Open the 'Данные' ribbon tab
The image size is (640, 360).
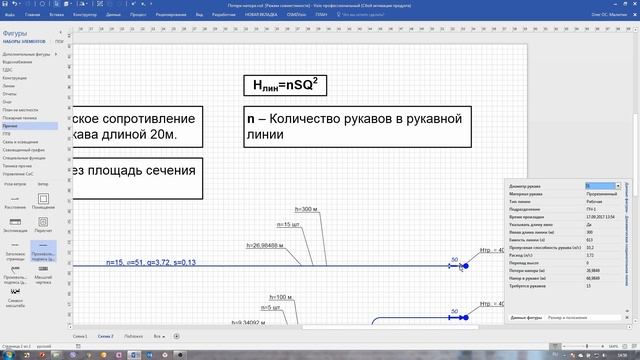pos(113,15)
